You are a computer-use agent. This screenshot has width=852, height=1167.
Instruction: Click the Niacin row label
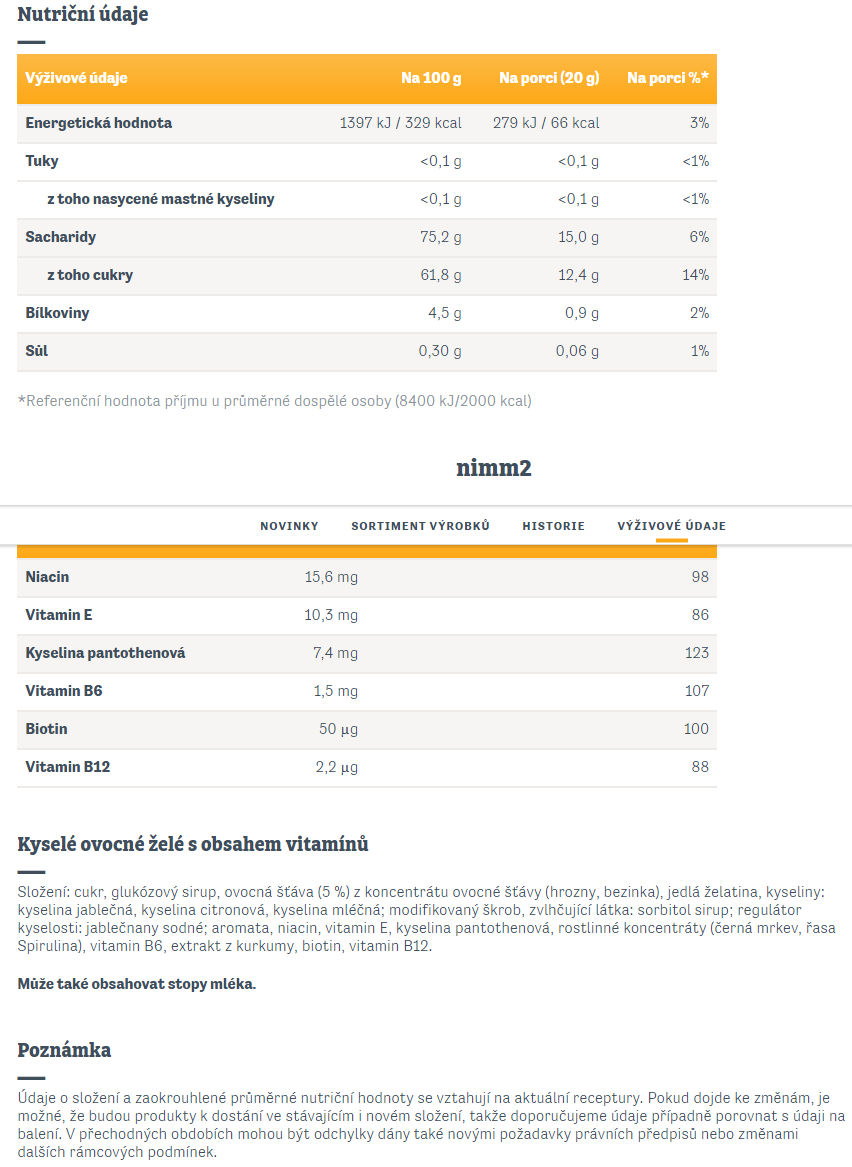tap(47, 577)
